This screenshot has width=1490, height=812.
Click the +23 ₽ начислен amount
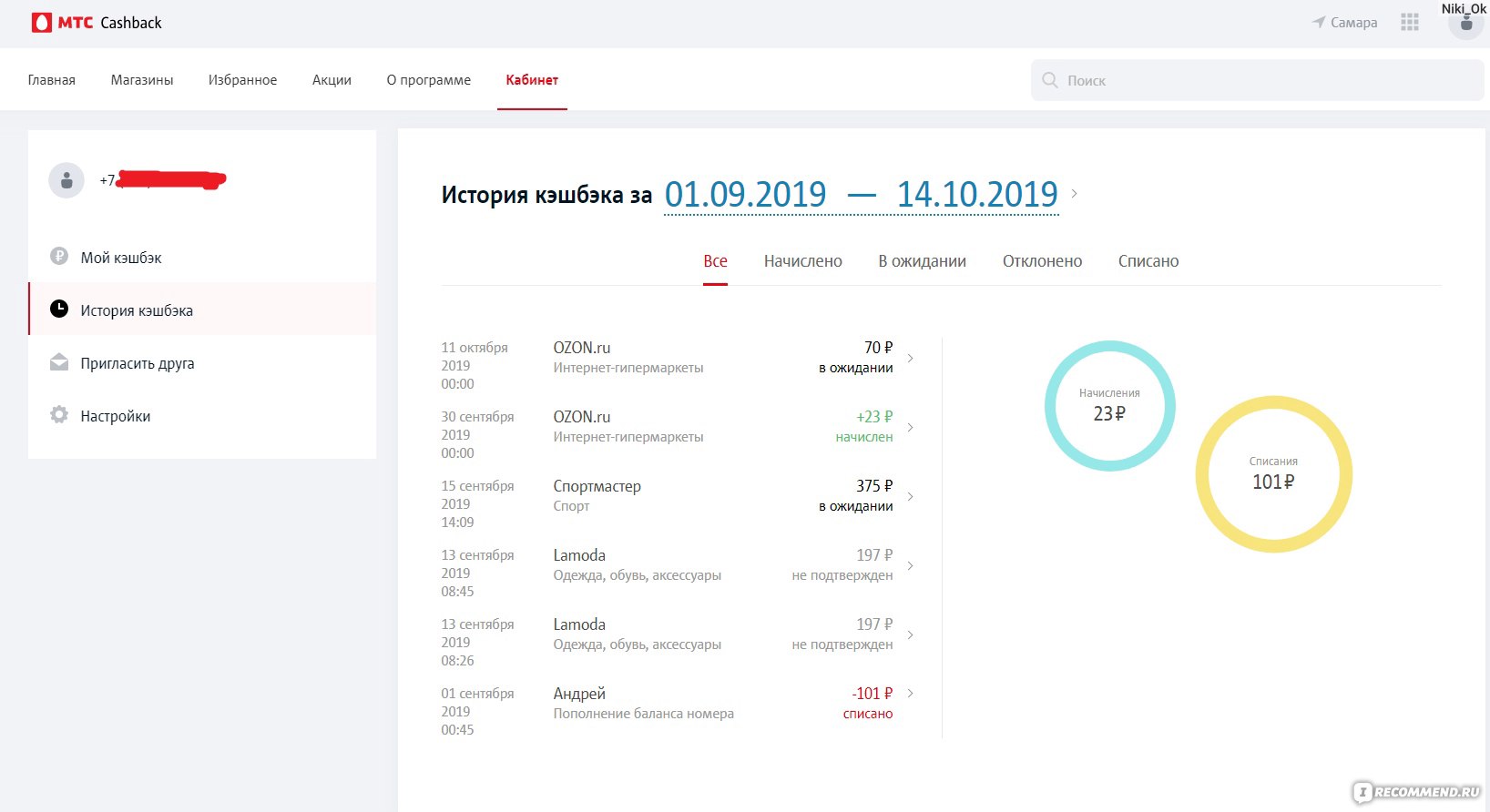[864, 426]
